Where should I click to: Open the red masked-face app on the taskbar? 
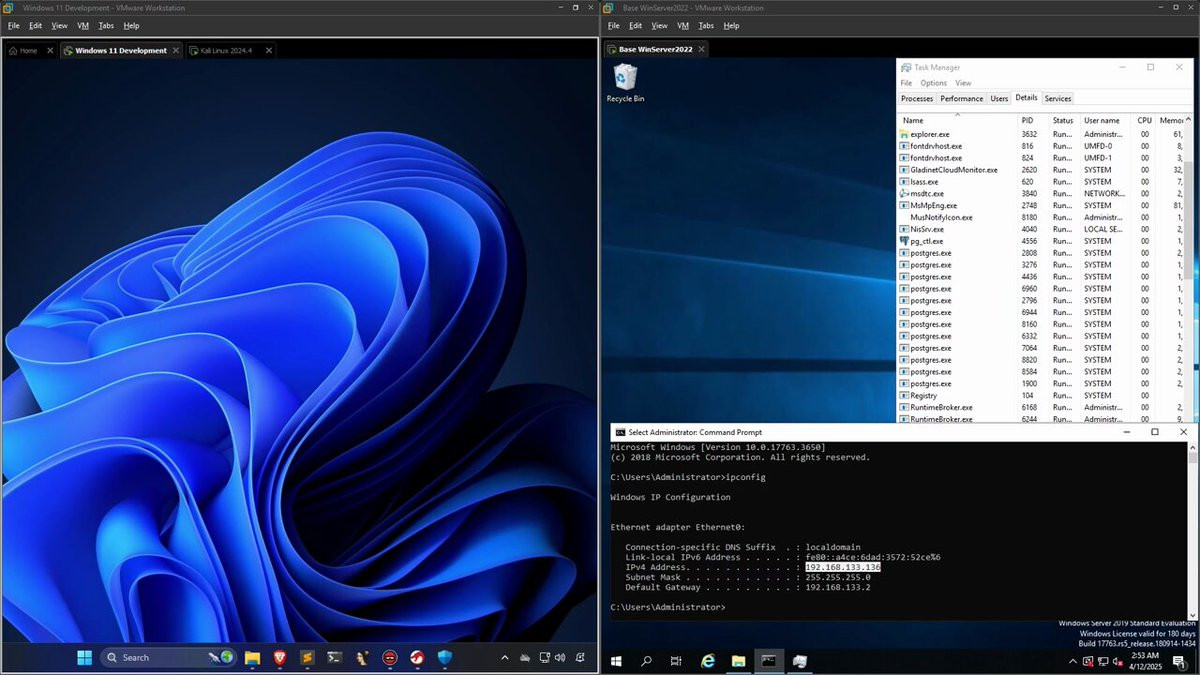390,657
